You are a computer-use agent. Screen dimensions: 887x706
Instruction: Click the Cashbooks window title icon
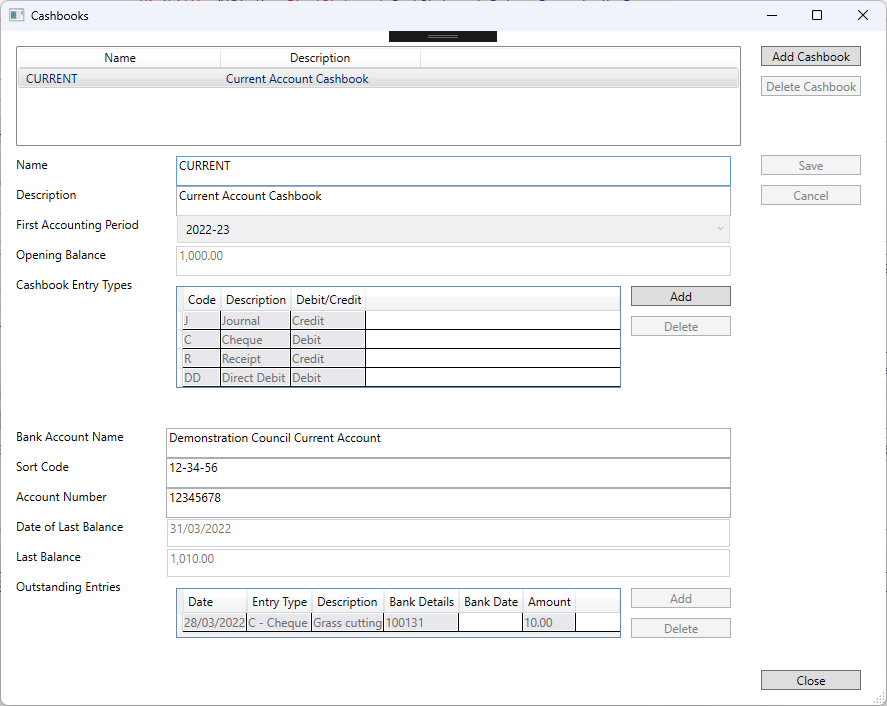point(16,15)
